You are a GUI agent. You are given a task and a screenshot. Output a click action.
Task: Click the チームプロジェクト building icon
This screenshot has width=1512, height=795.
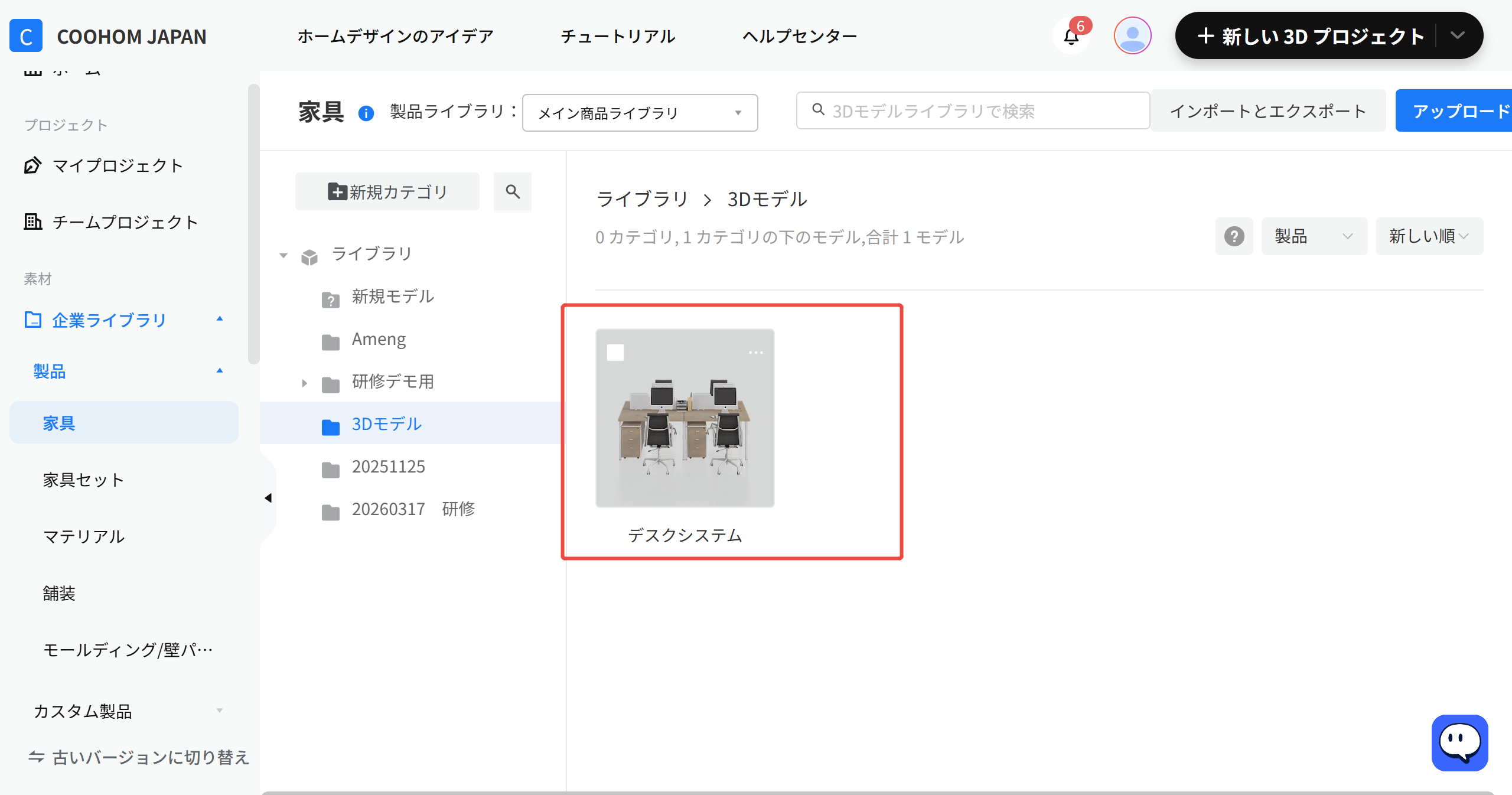pyautogui.click(x=32, y=221)
